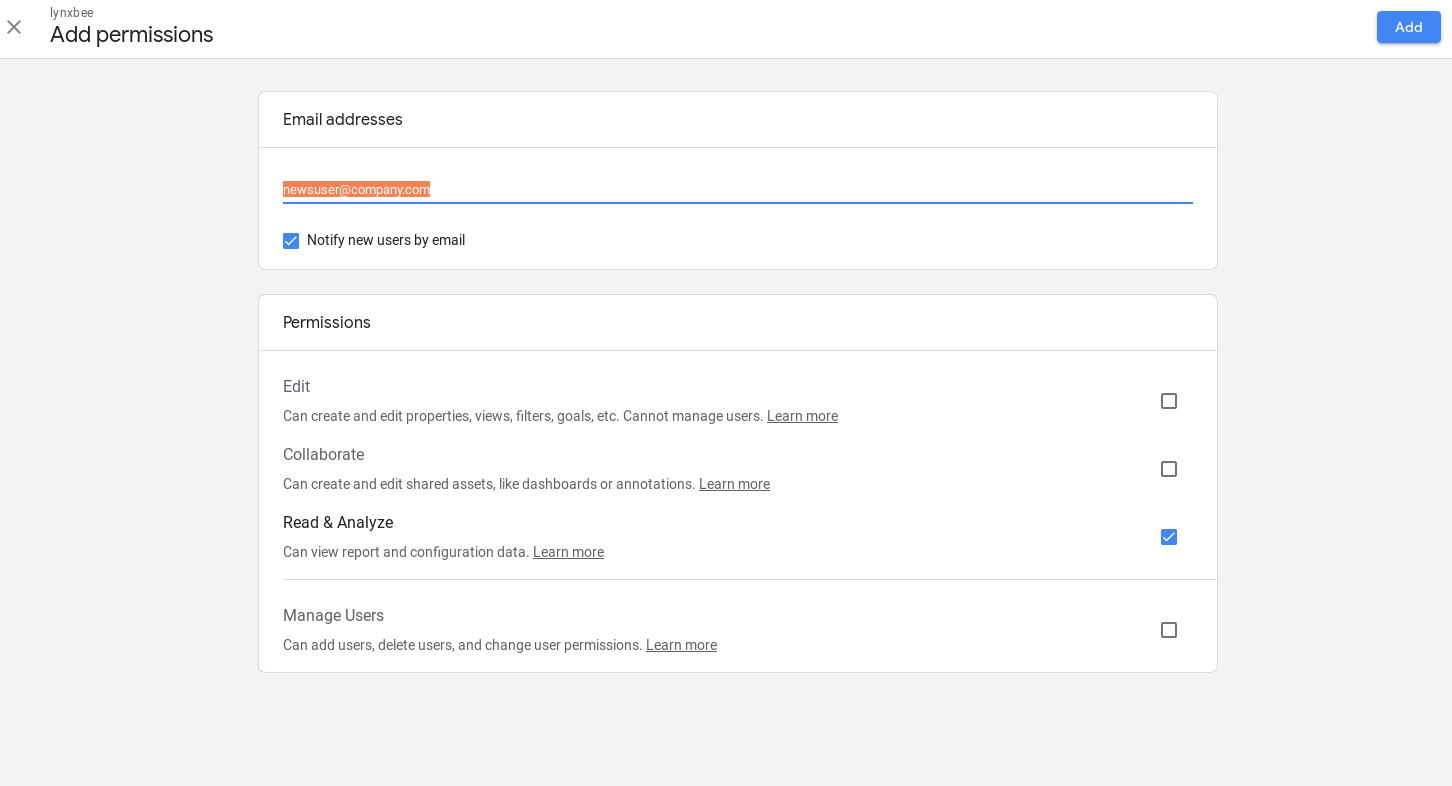The image size is (1452, 786).
Task: Click the Add permissions page title
Action: (x=131, y=34)
